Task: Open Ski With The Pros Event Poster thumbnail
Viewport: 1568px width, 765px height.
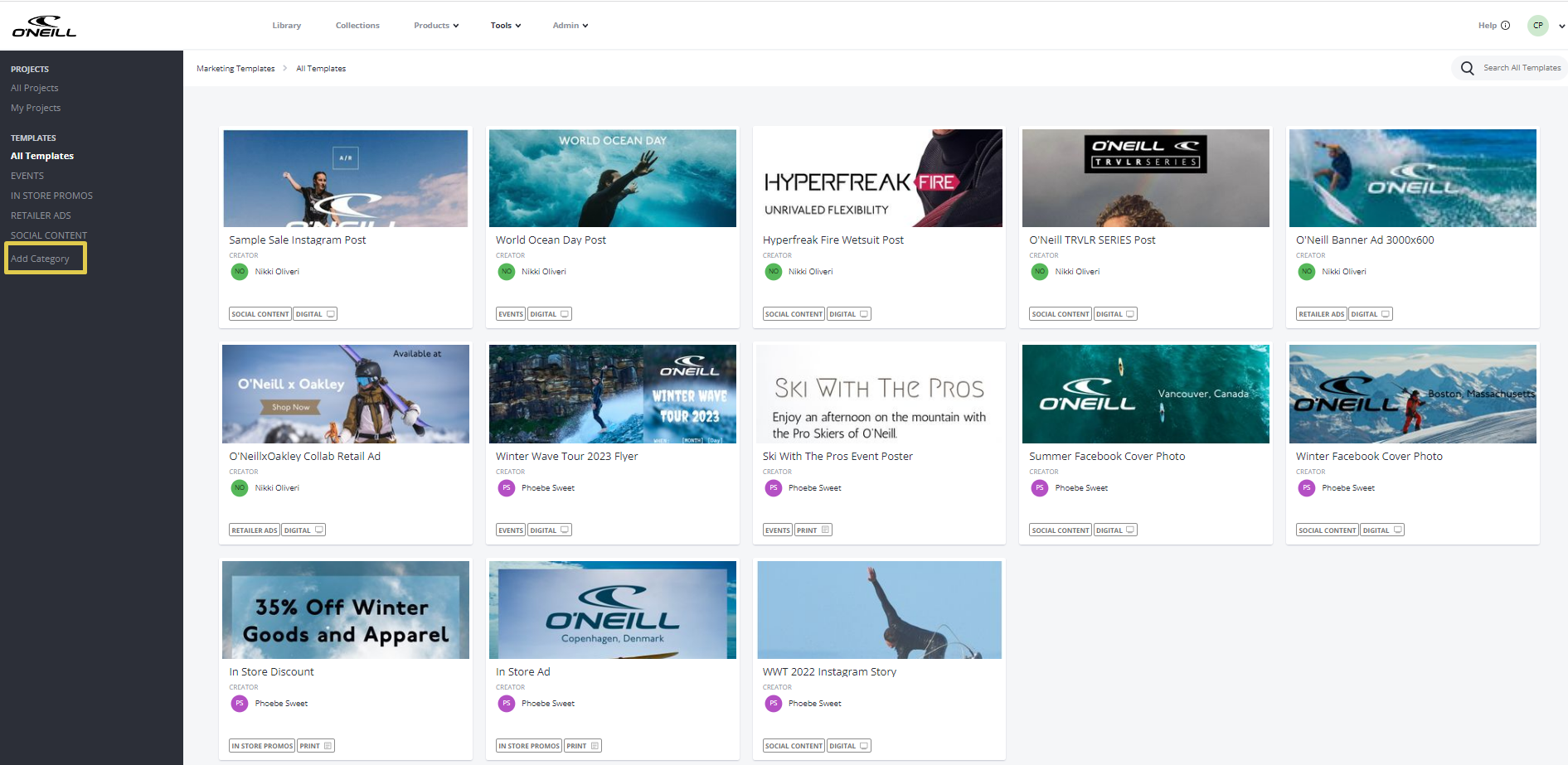Action: click(x=880, y=395)
